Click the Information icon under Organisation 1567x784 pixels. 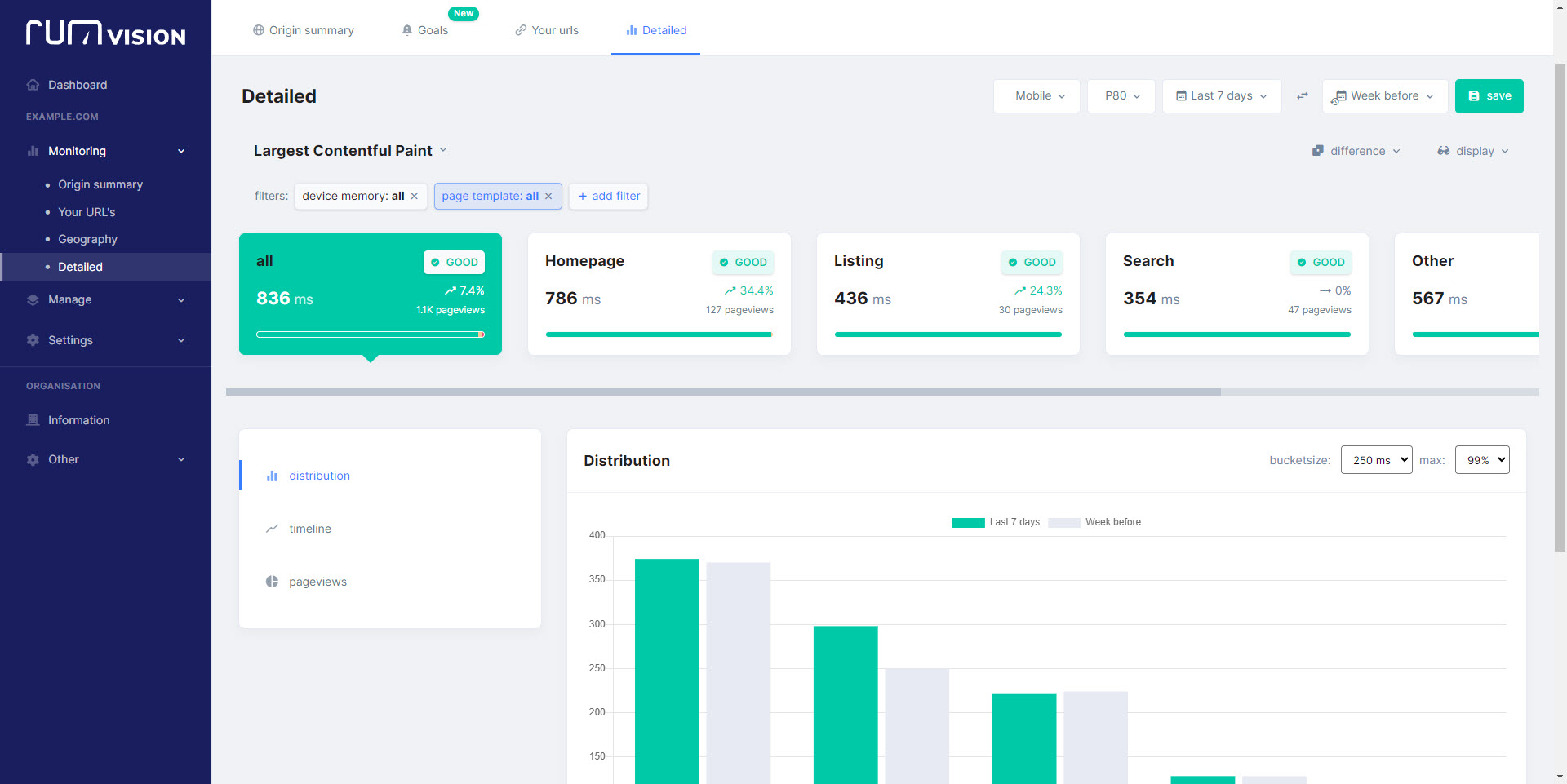(x=33, y=420)
